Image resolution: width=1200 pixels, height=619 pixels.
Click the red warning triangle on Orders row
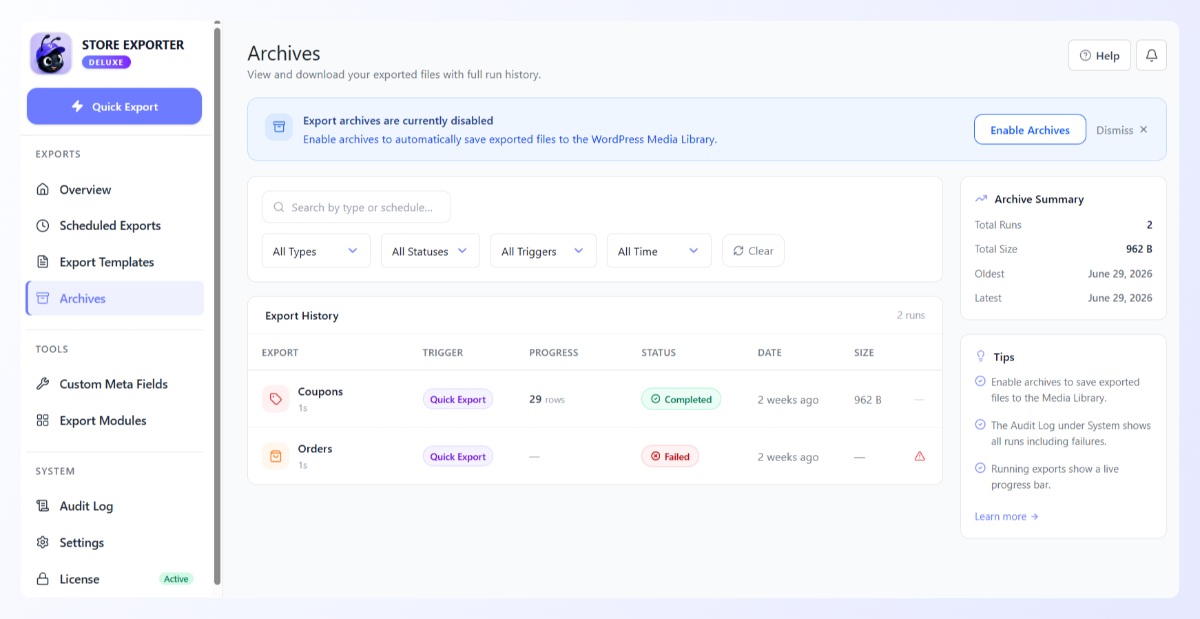(x=920, y=456)
